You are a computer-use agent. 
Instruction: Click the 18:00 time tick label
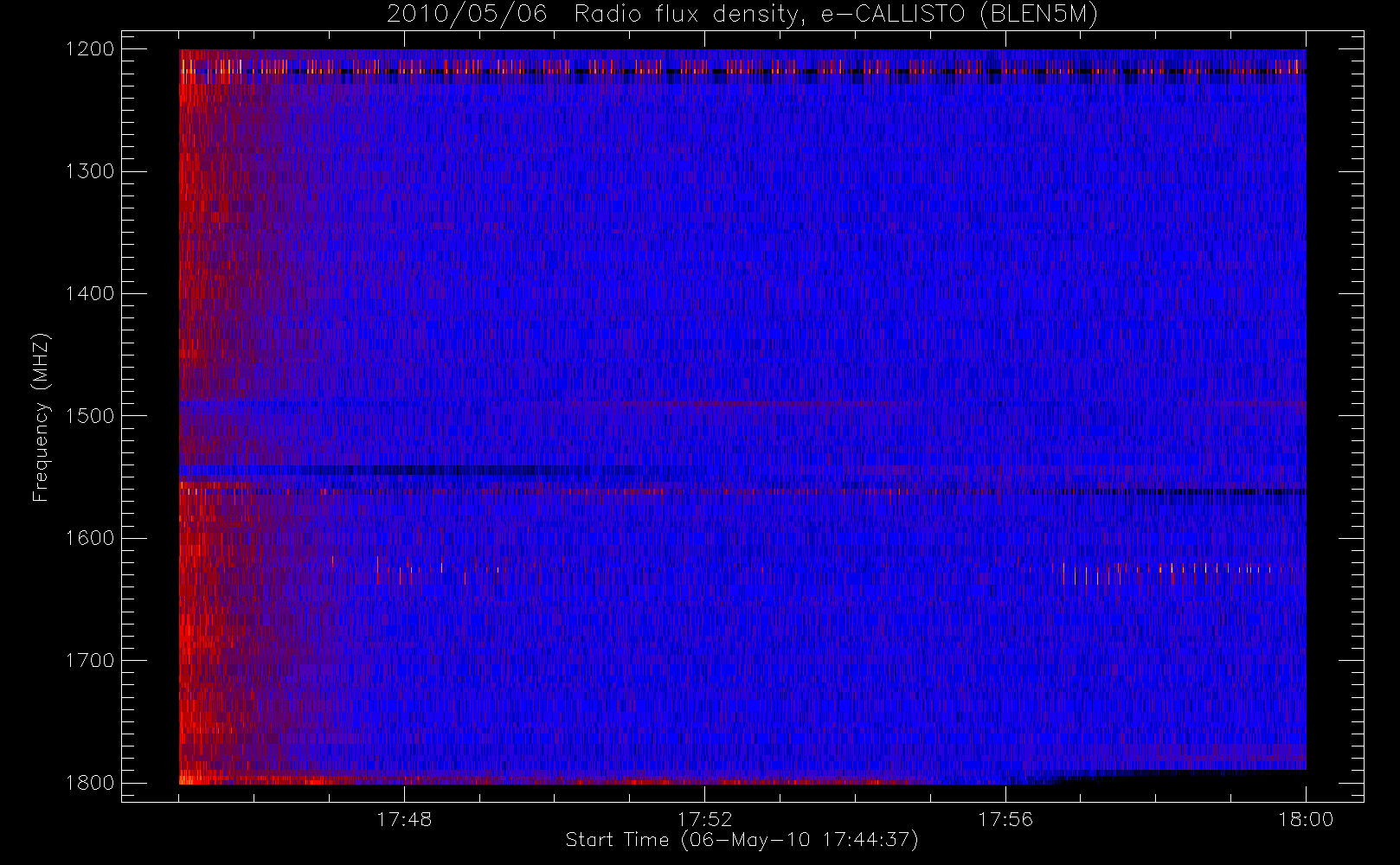1306,819
